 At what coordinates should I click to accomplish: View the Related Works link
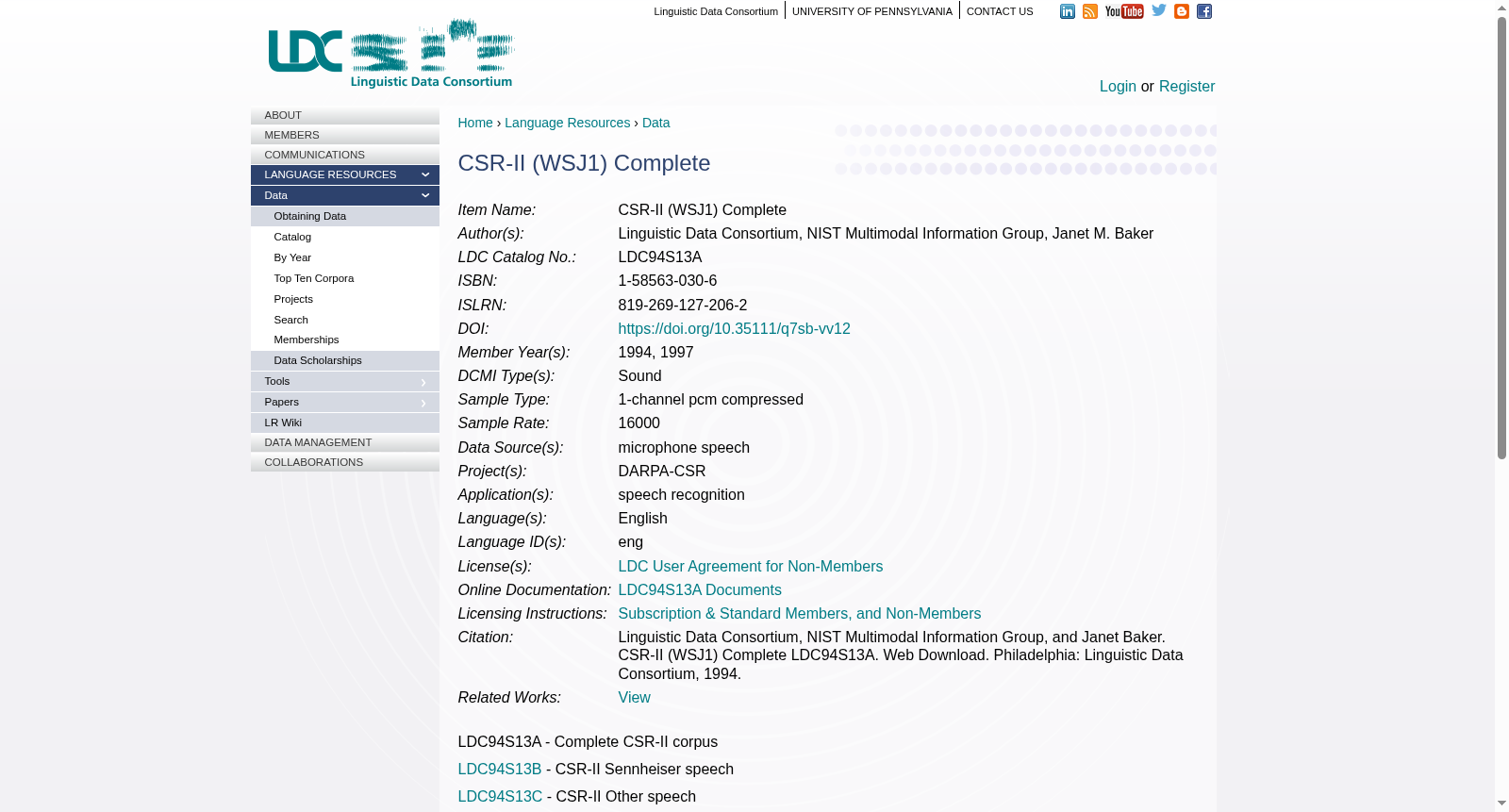[634, 698]
